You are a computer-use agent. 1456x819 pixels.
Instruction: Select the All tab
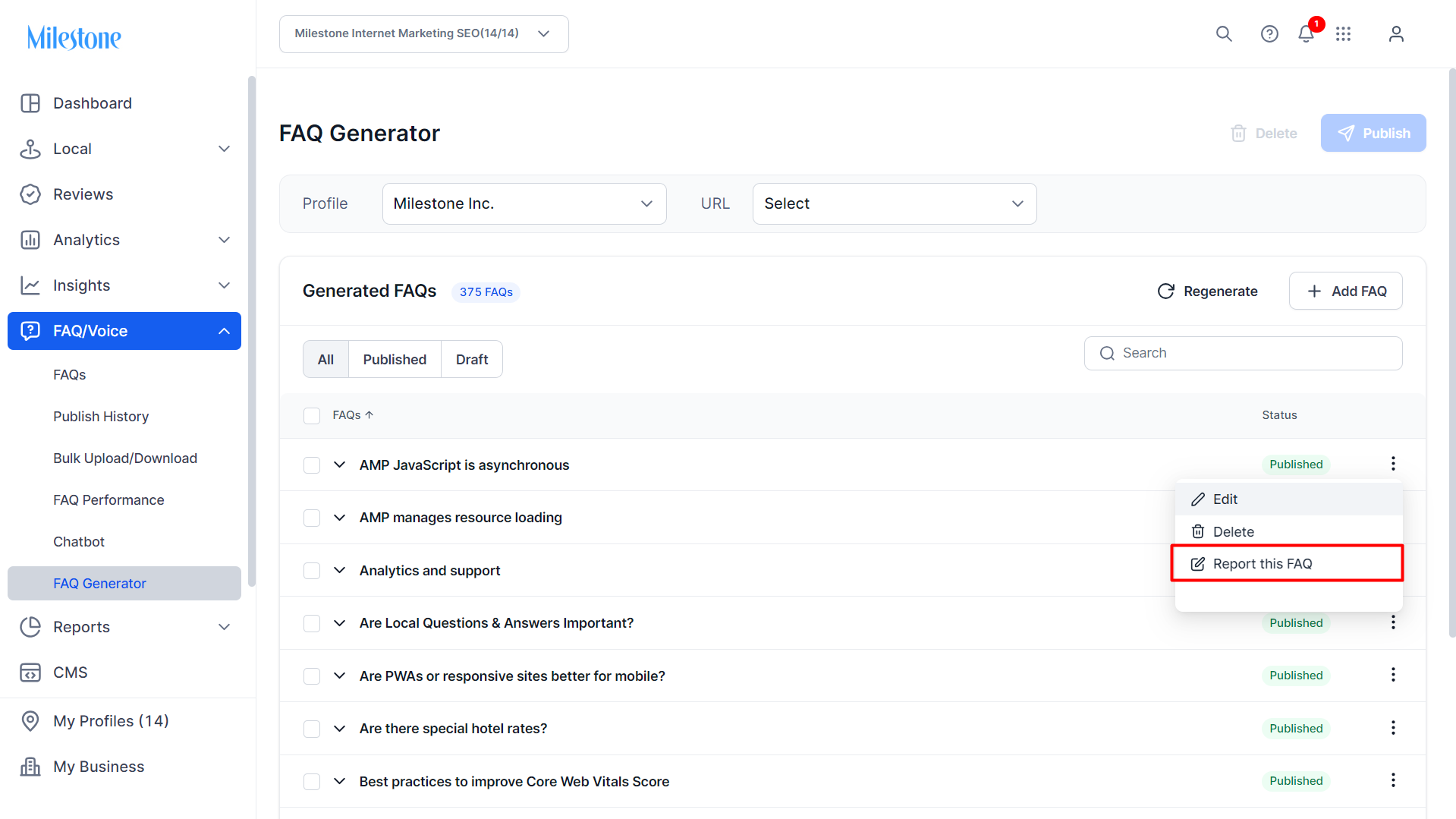(325, 359)
